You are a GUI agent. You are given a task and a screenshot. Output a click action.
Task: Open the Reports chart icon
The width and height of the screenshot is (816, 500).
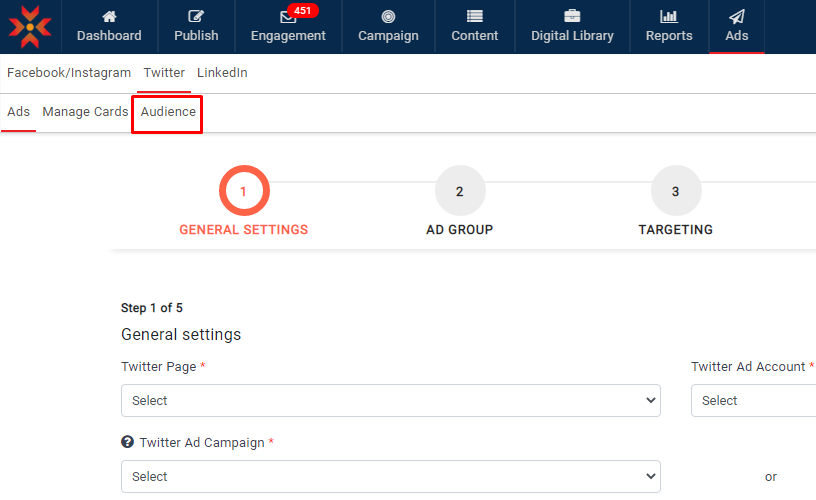(x=669, y=17)
